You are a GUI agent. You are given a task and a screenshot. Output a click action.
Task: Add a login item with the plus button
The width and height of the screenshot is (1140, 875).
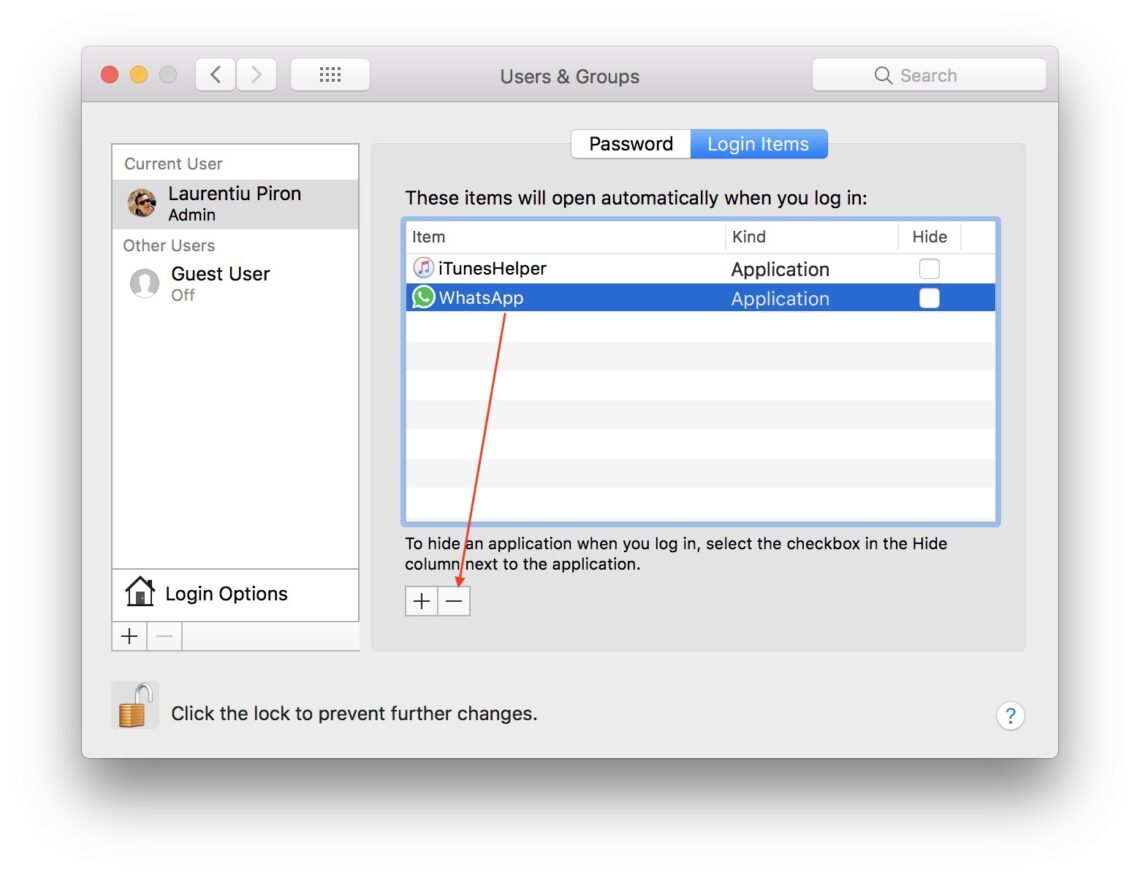point(421,601)
